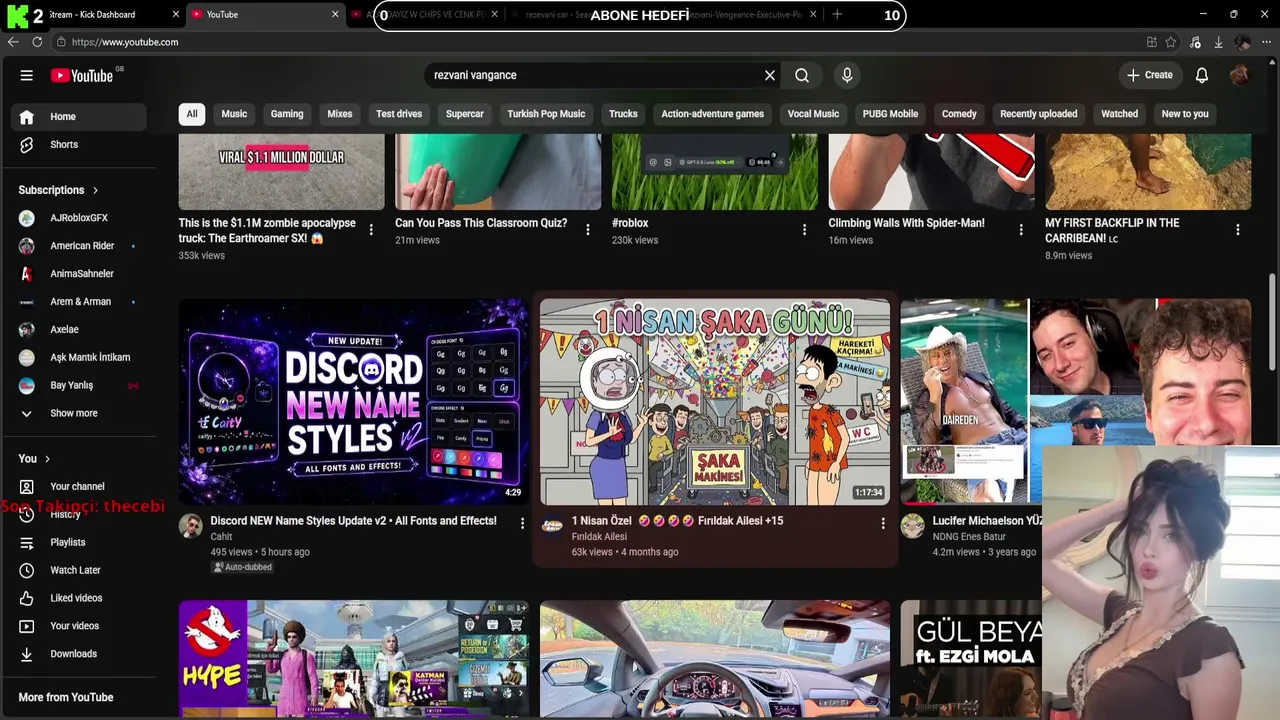Open the notifications bell

tap(1202, 75)
